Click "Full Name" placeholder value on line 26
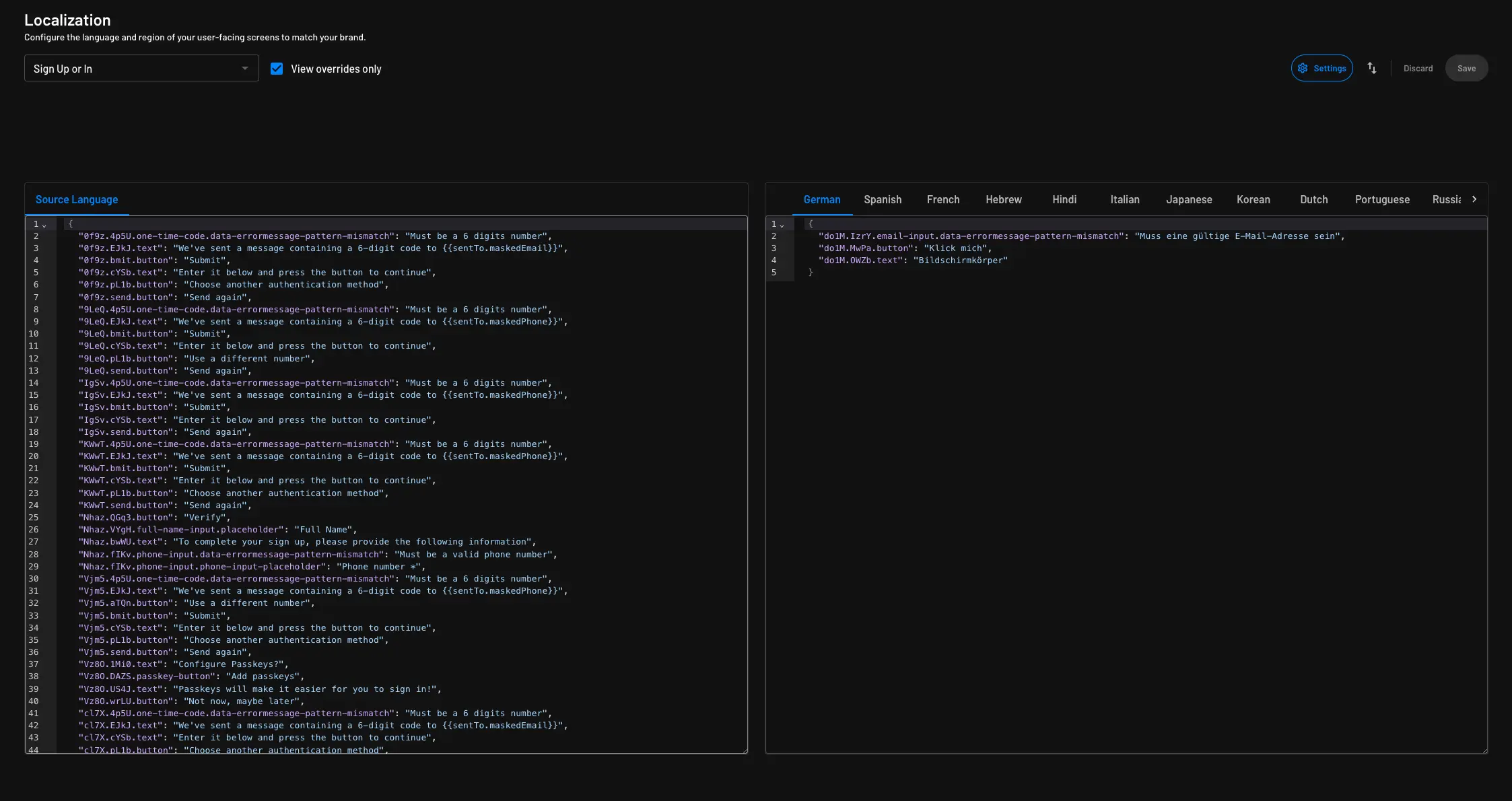The height and width of the screenshot is (801, 1512). [323, 530]
